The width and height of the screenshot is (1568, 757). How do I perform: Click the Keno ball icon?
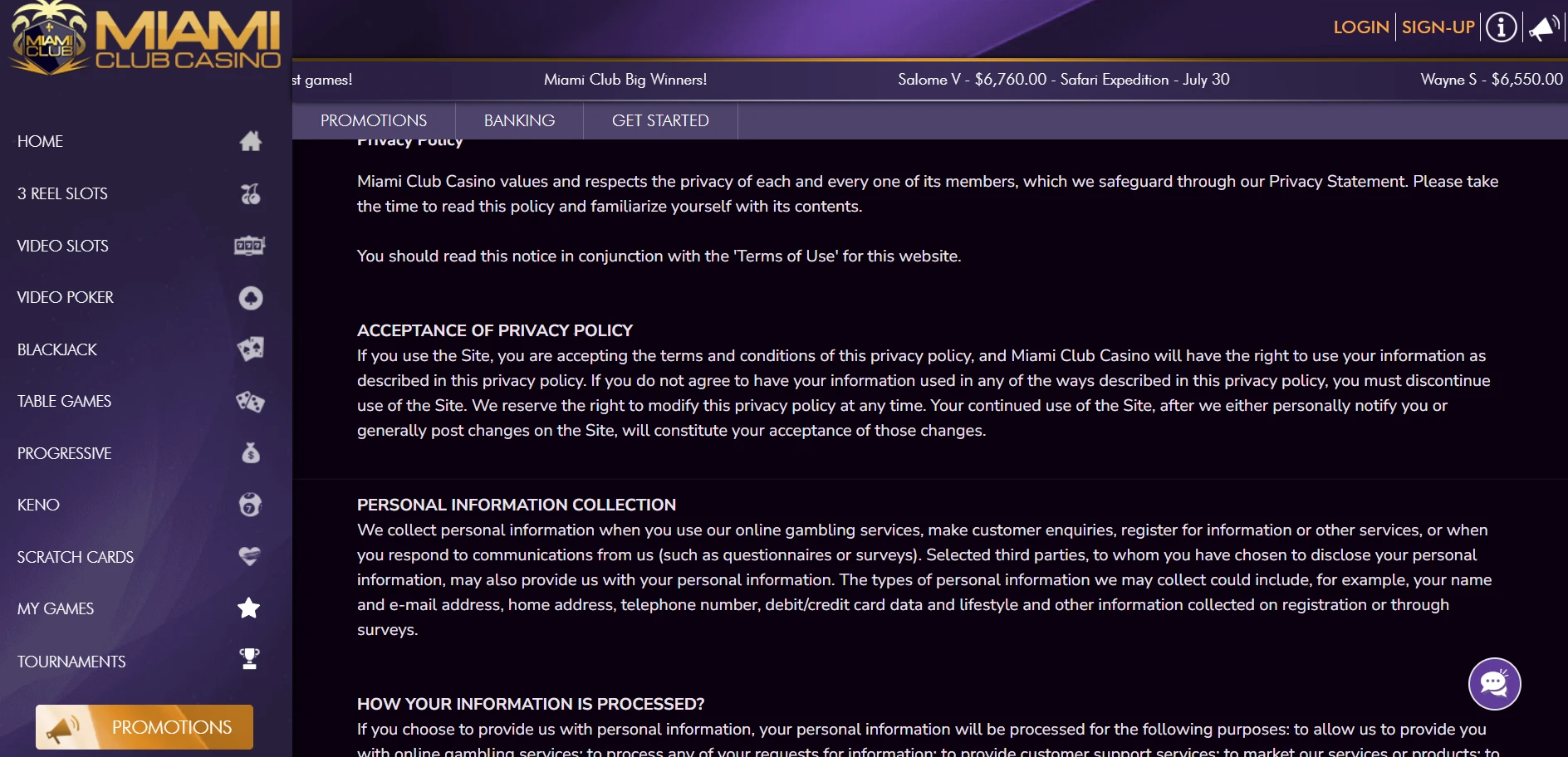pos(250,505)
